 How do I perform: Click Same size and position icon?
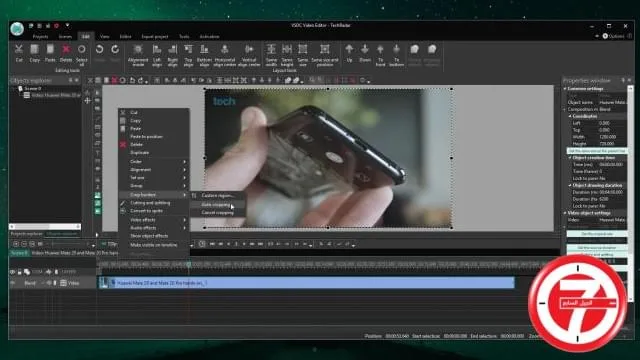(324, 50)
